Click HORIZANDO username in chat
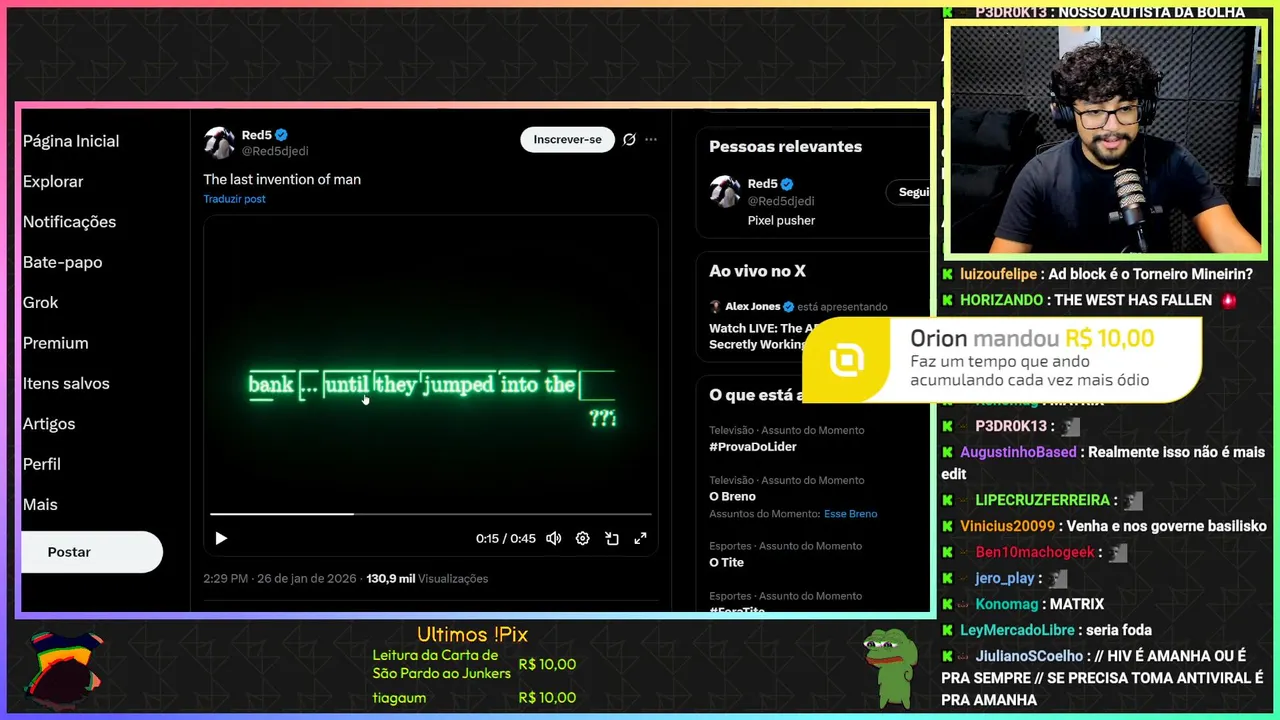 coord(1001,300)
